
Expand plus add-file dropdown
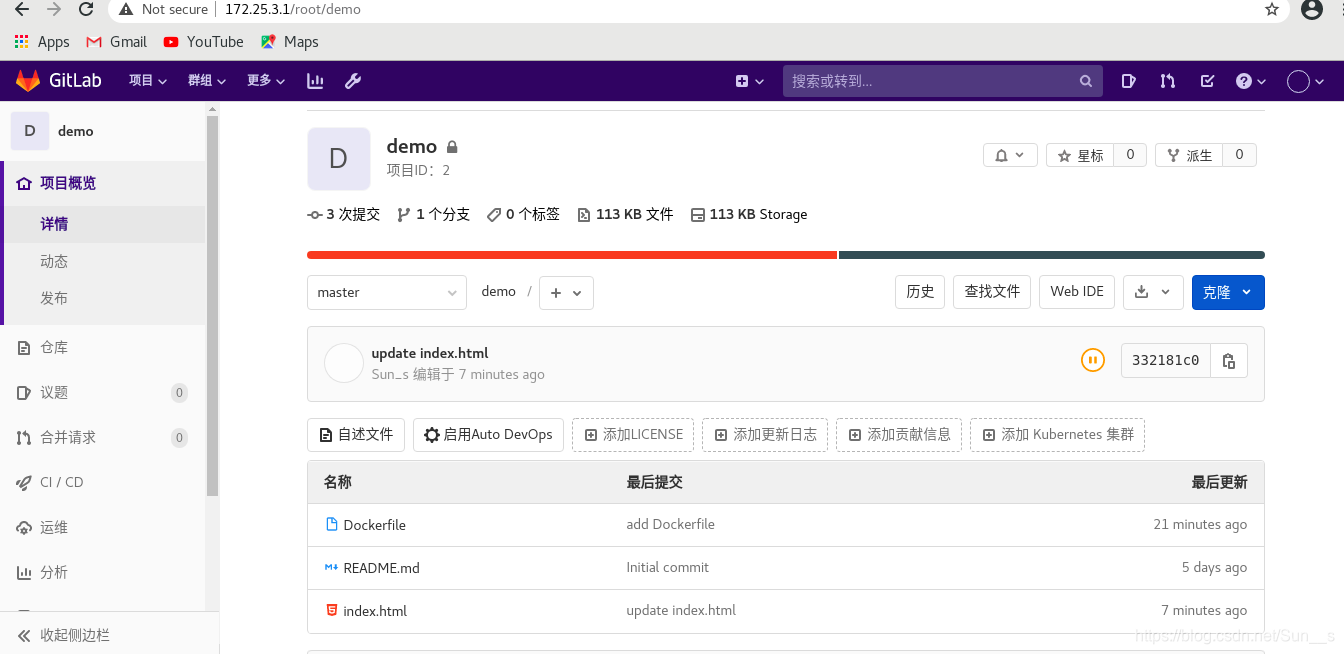coord(566,292)
